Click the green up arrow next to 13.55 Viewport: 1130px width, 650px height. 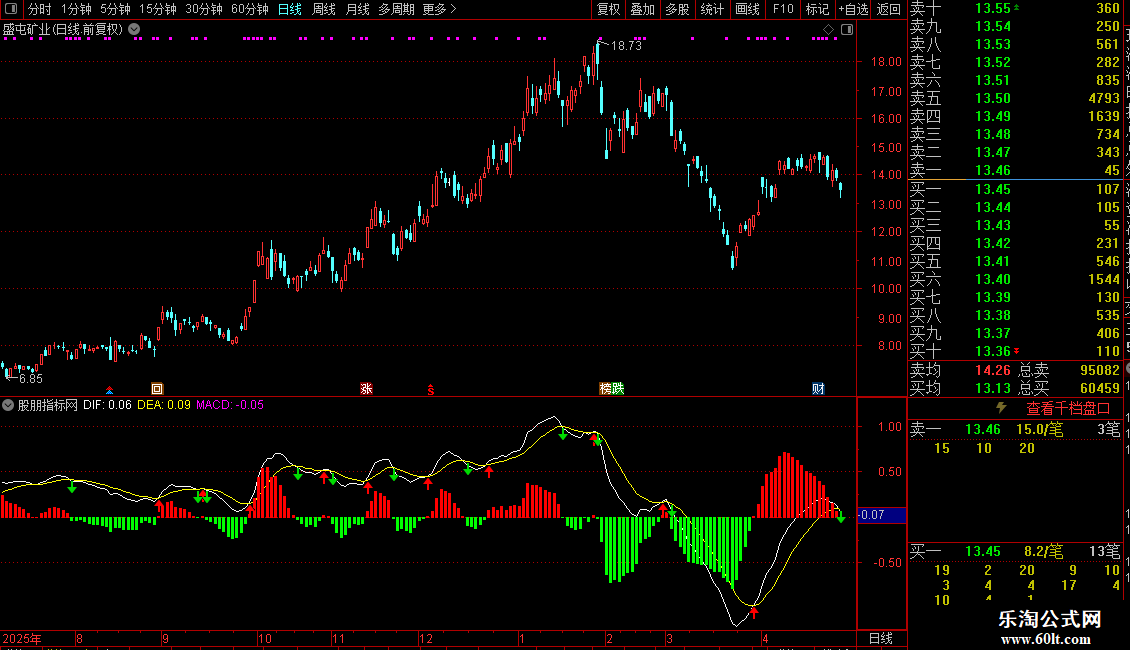tap(1017, 7)
